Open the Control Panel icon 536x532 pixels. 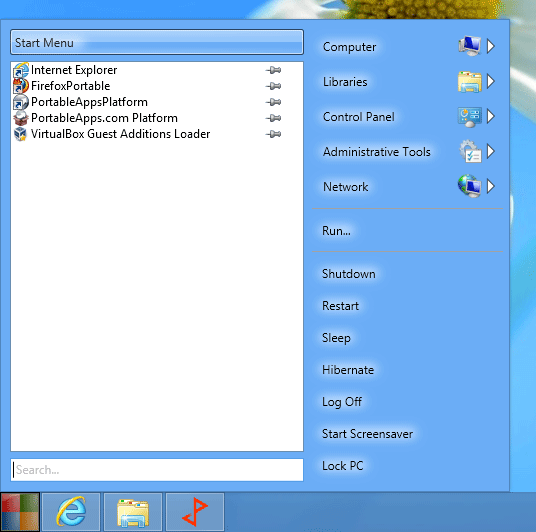pos(469,117)
